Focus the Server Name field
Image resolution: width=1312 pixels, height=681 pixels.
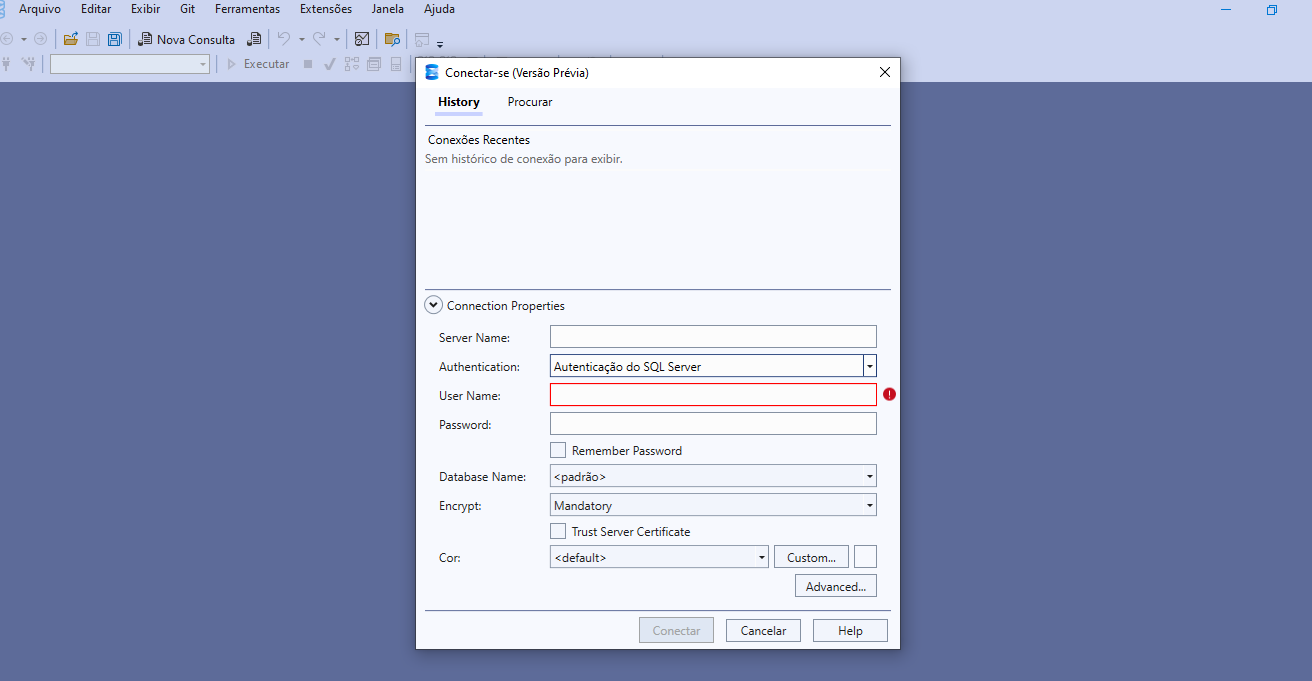[713, 337]
